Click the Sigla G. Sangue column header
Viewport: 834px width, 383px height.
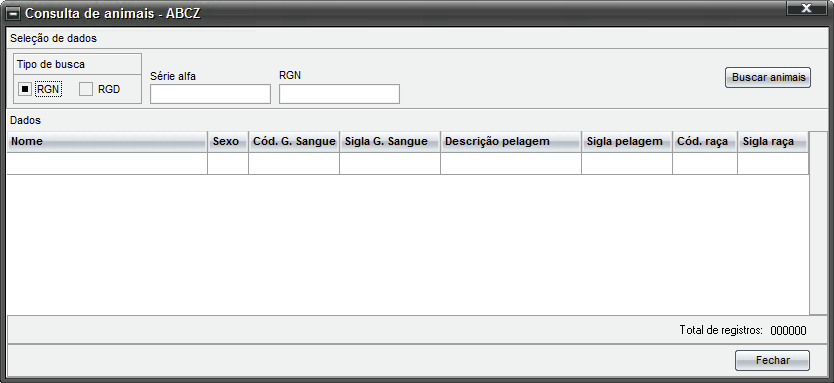(390, 141)
